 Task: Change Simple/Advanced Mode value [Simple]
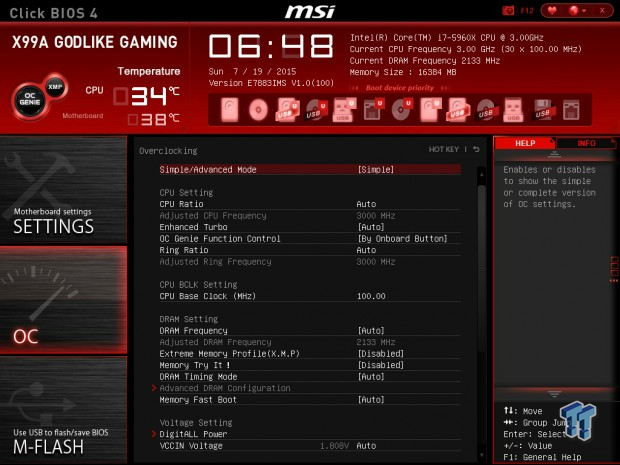coord(376,170)
